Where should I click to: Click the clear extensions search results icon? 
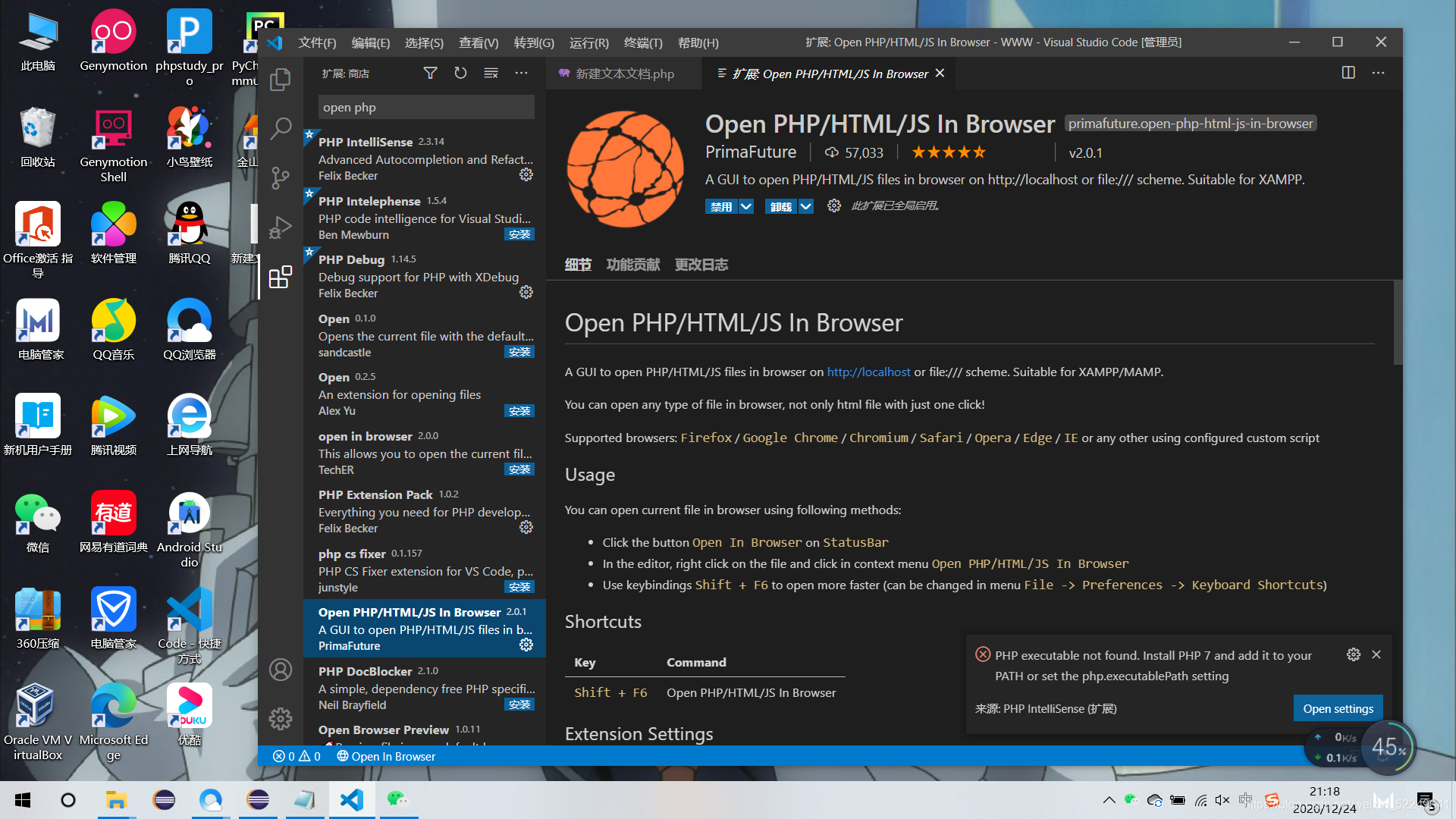click(x=491, y=74)
